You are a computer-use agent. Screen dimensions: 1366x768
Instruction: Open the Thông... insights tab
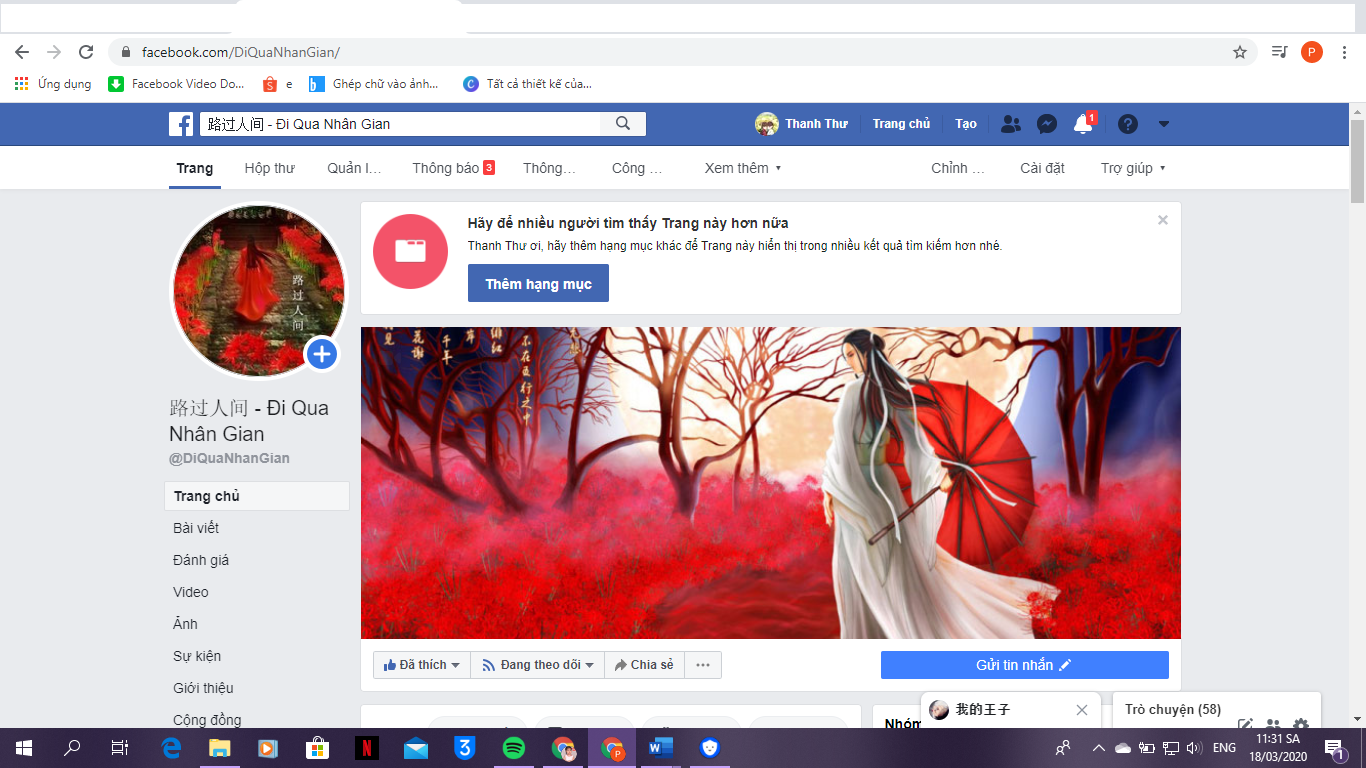550,168
